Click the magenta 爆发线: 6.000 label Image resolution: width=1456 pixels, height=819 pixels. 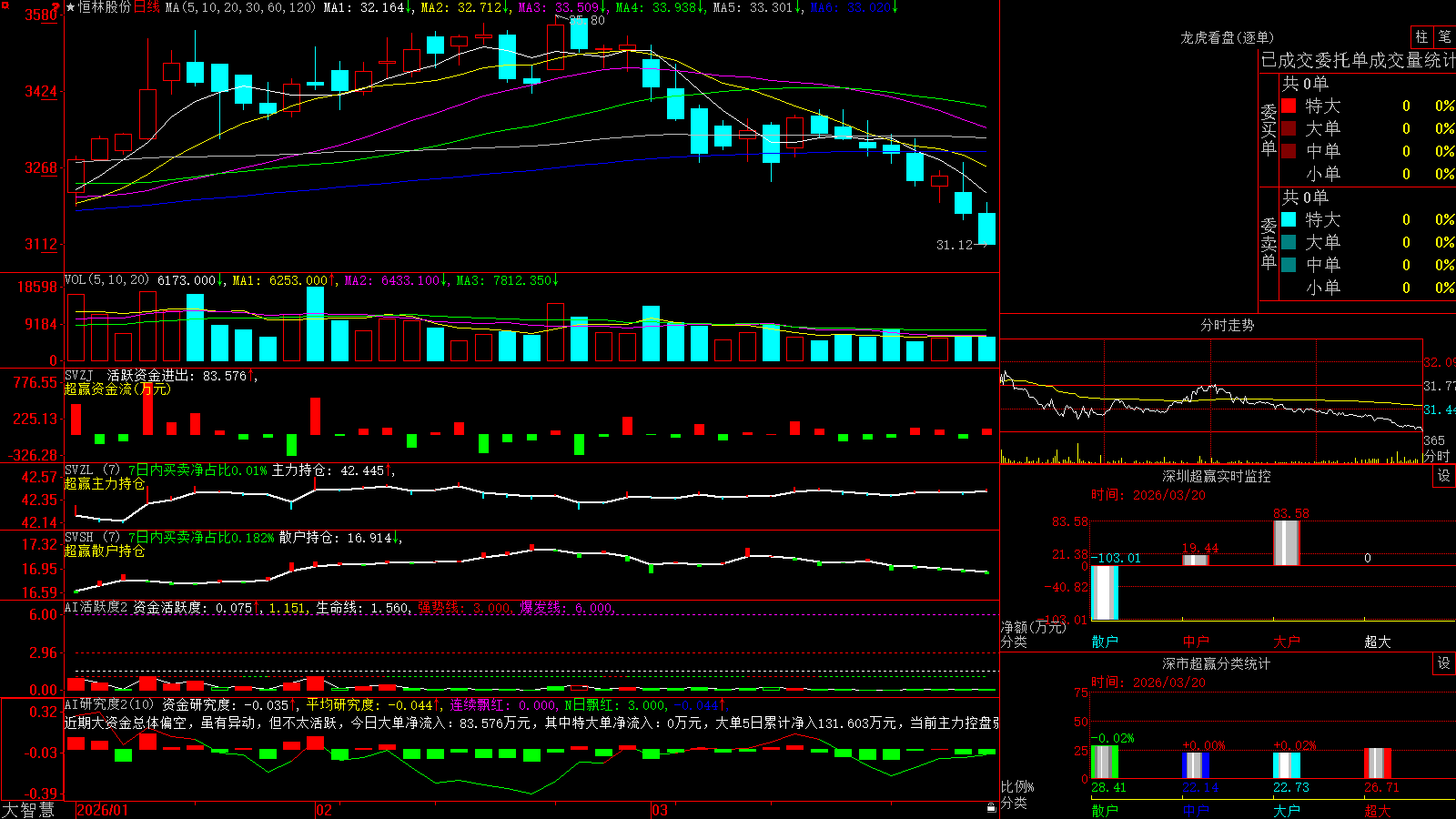567,608
